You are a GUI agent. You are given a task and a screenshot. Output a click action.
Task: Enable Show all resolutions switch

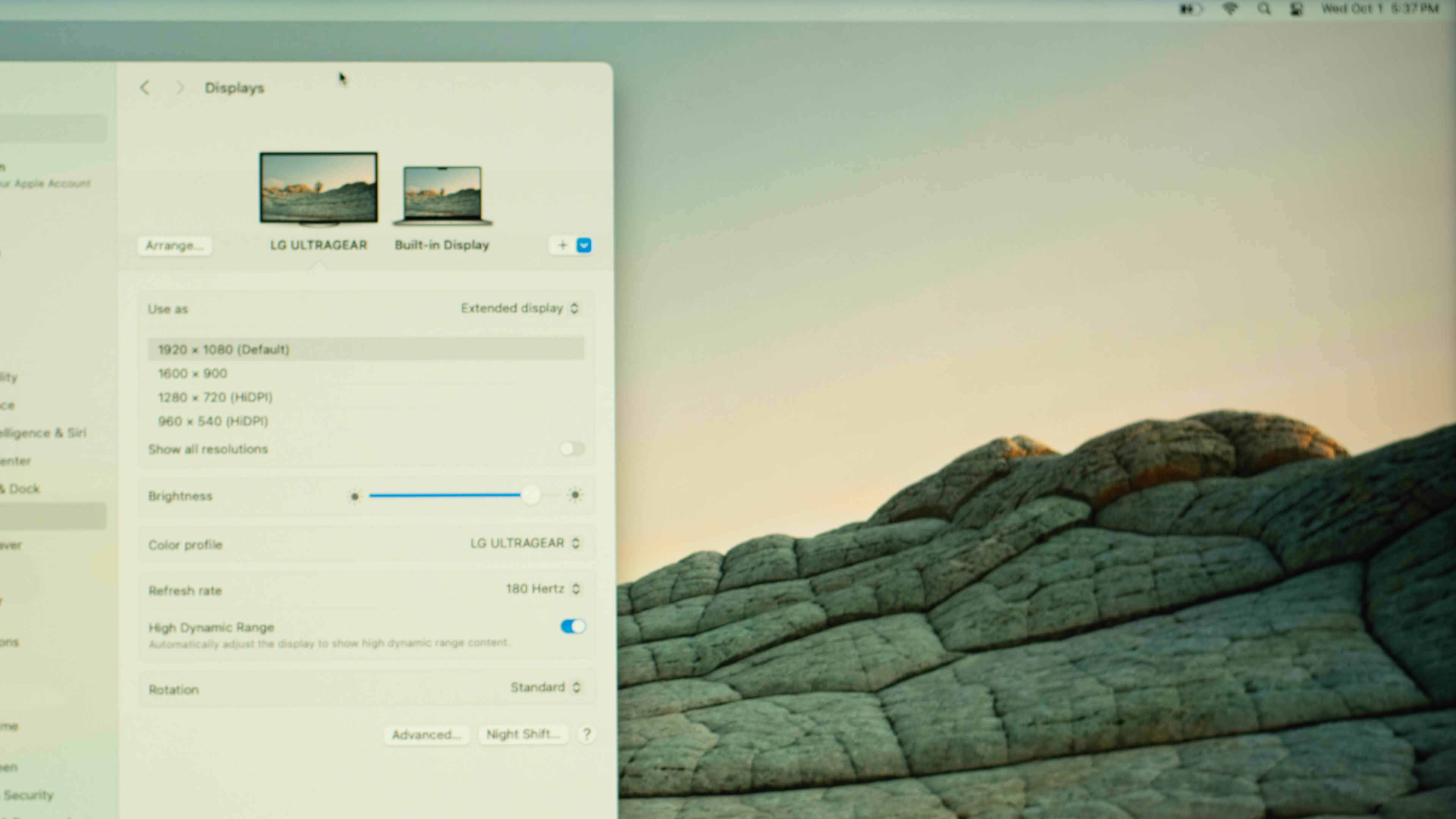click(571, 449)
